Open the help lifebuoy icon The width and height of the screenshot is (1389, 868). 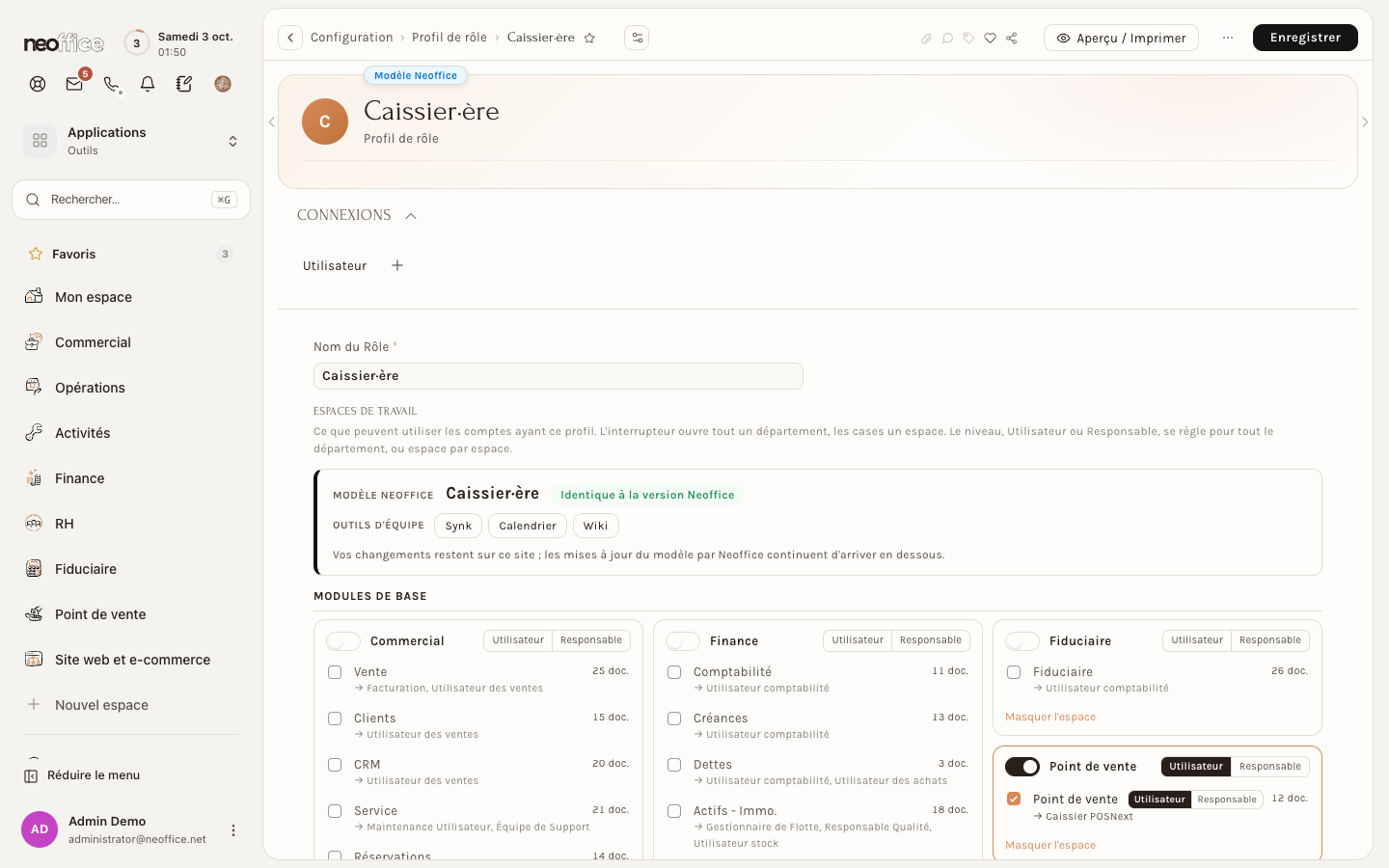(38, 84)
